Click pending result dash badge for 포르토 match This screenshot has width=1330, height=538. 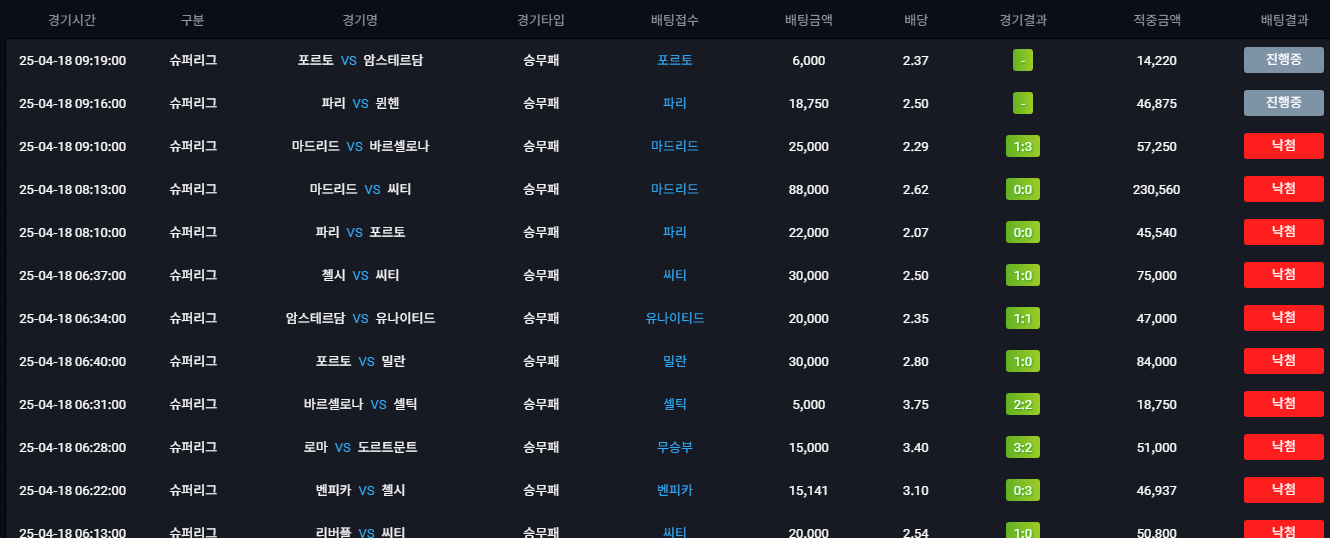click(x=1023, y=60)
